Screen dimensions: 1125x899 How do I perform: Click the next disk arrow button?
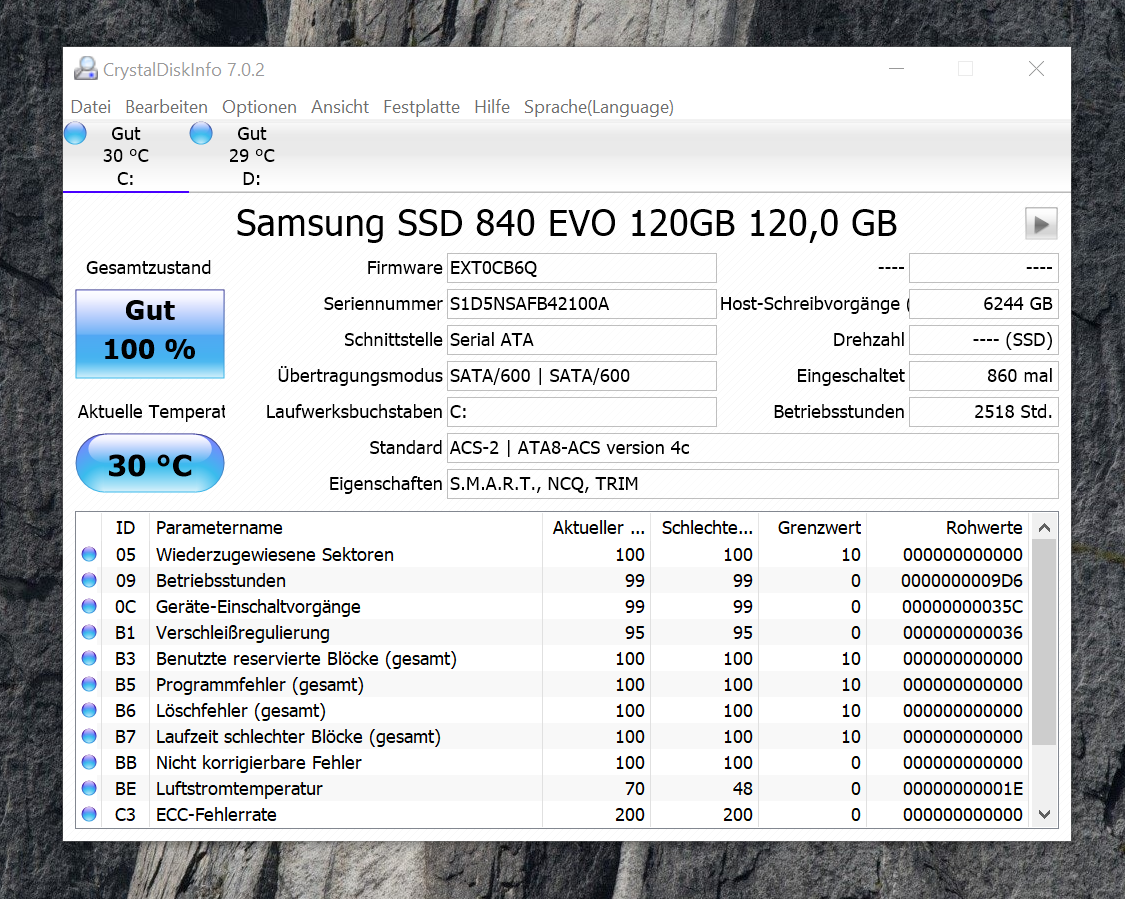(1041, 224)
